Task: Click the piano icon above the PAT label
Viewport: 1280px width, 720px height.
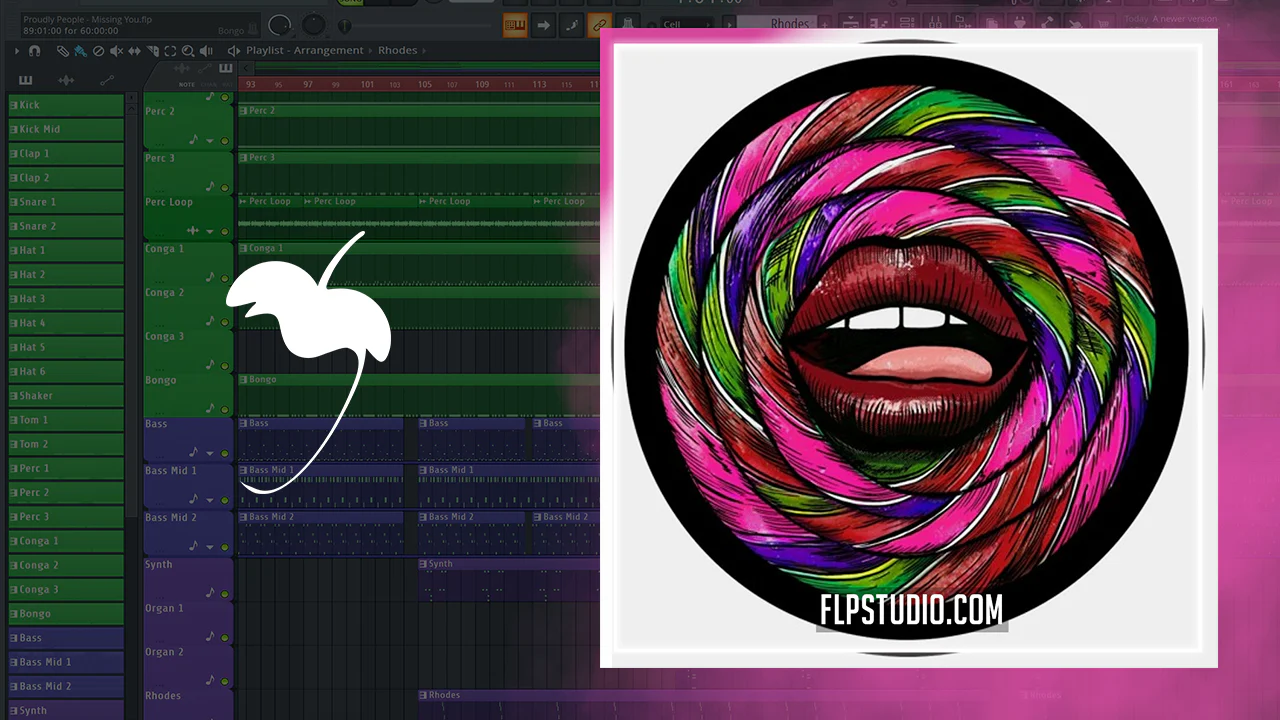Action: tap(225, 69)
